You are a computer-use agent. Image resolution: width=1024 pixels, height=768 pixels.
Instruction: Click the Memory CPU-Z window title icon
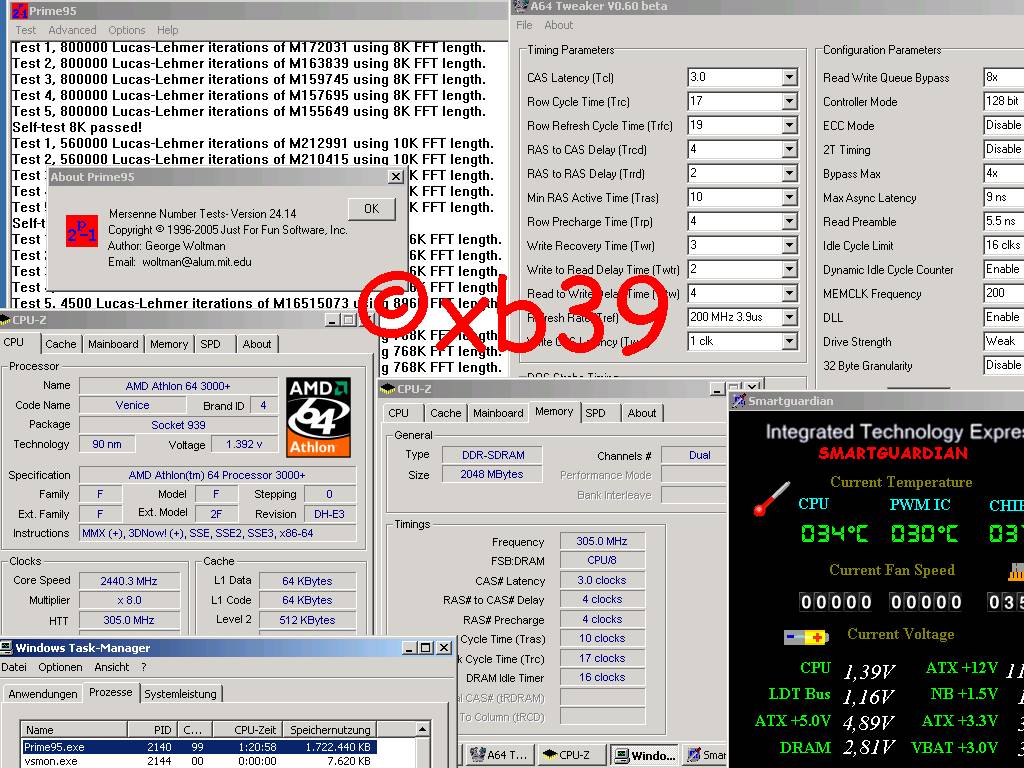388,389
